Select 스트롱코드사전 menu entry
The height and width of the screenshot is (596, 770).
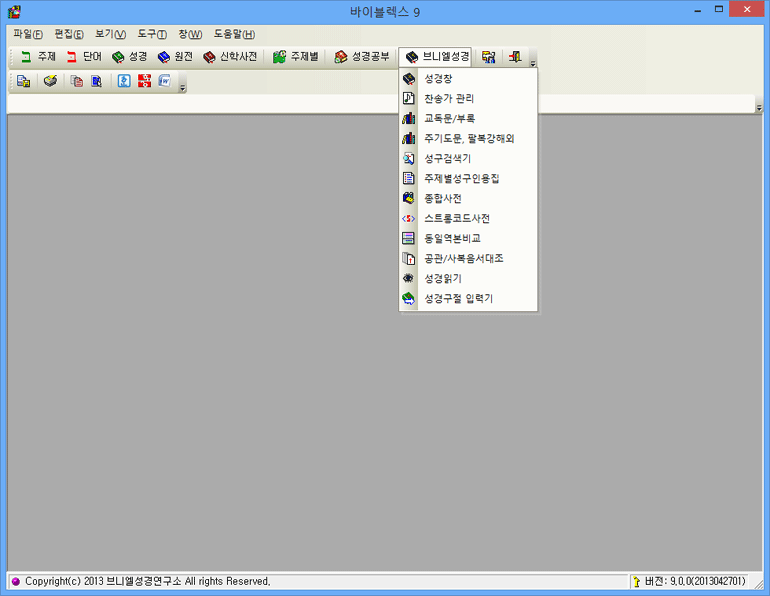tap(468, 218)
